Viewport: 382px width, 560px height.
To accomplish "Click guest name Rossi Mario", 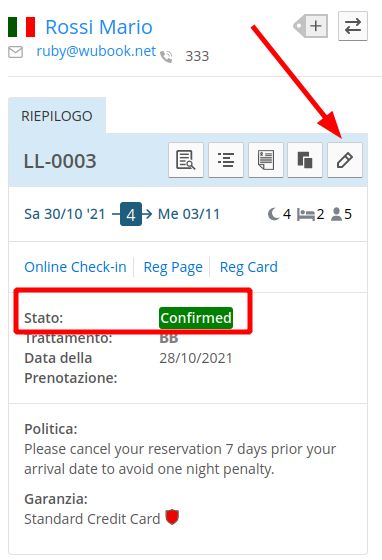I will pos(99,27).
